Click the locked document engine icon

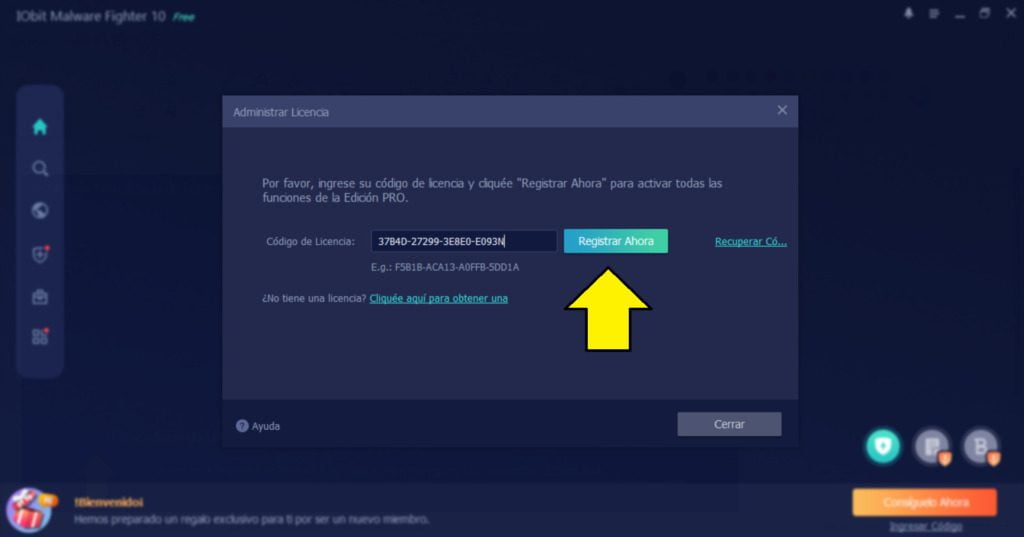tap(932, 447)
